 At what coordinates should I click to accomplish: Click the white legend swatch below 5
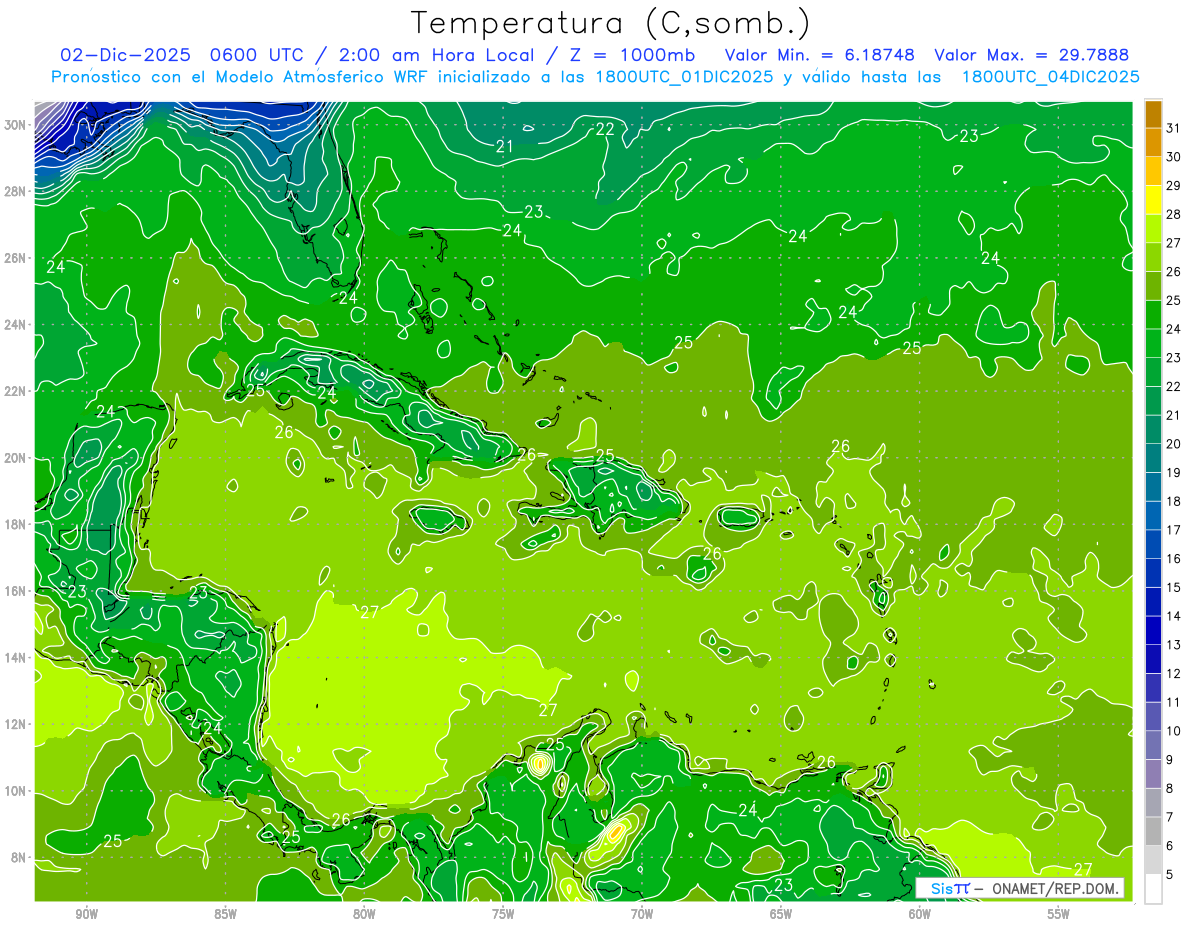(x=1153, y=889)
